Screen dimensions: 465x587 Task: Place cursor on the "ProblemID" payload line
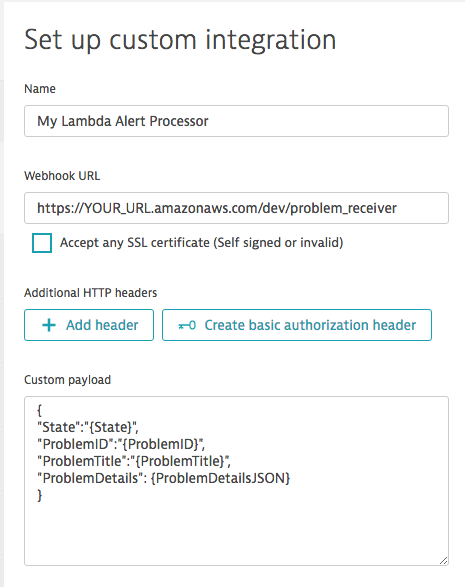(121, 444)
